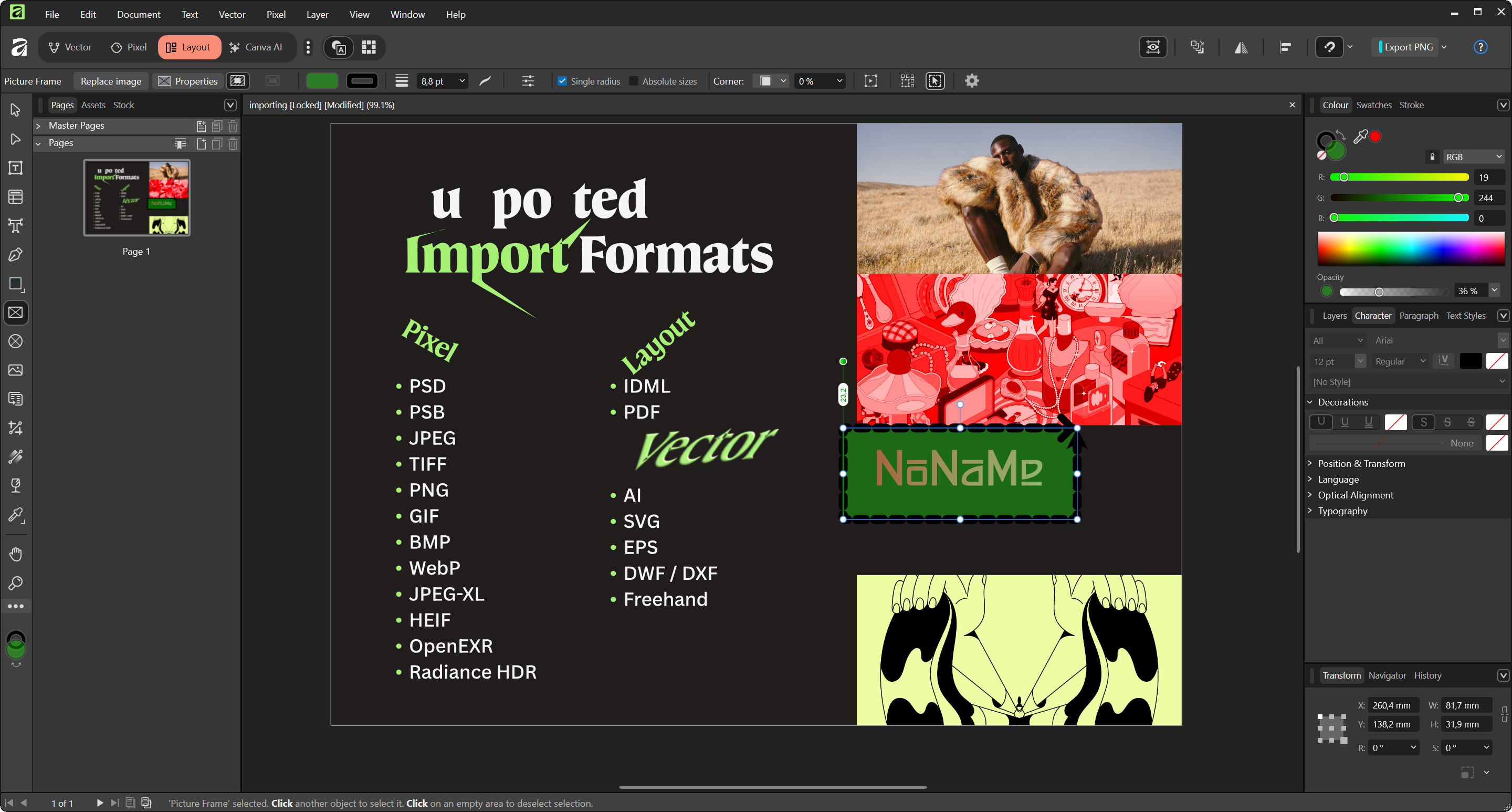Switch to the Layout persona

tap(188, 47)
